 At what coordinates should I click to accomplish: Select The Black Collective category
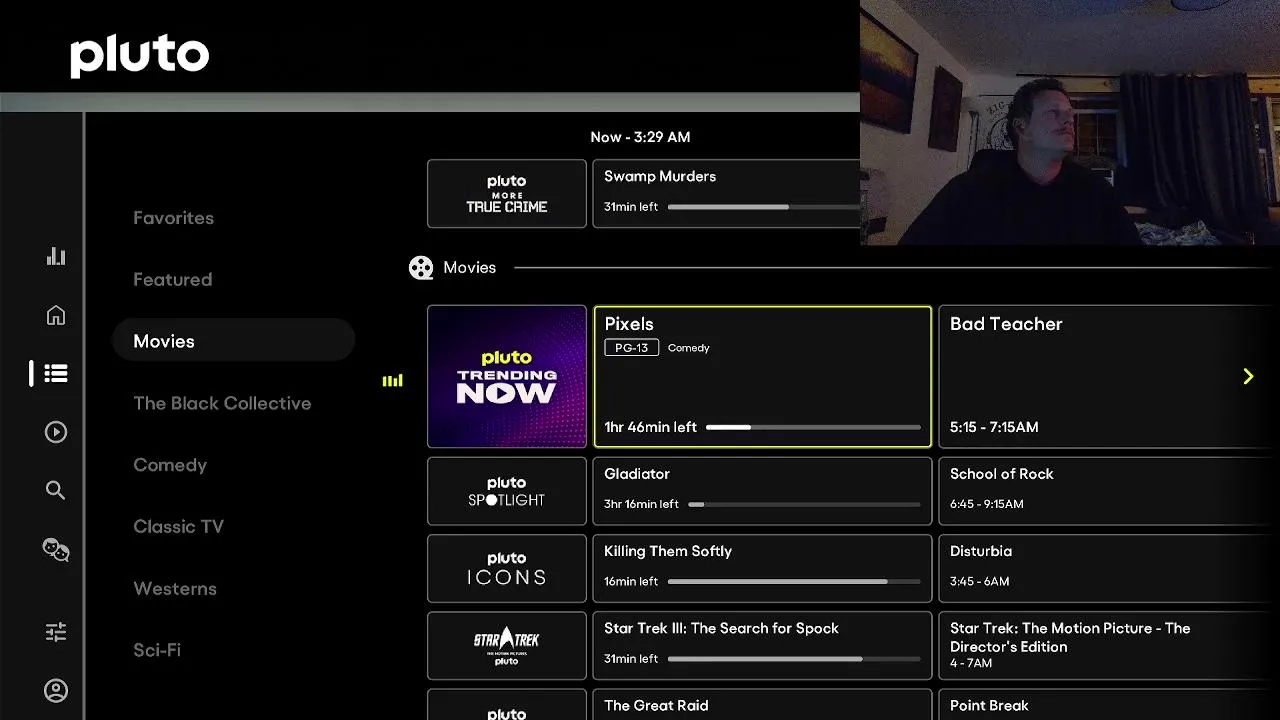coord(222,403)
